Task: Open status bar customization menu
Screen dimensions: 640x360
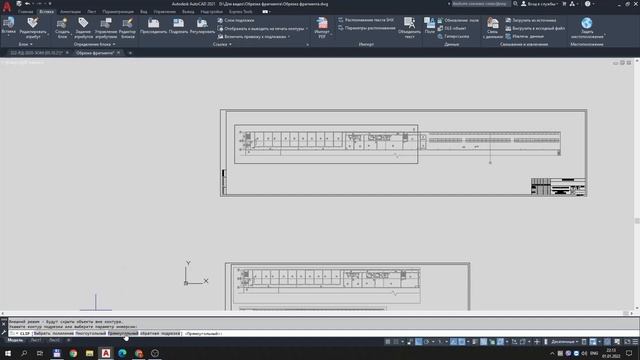Action: [635, 342]
